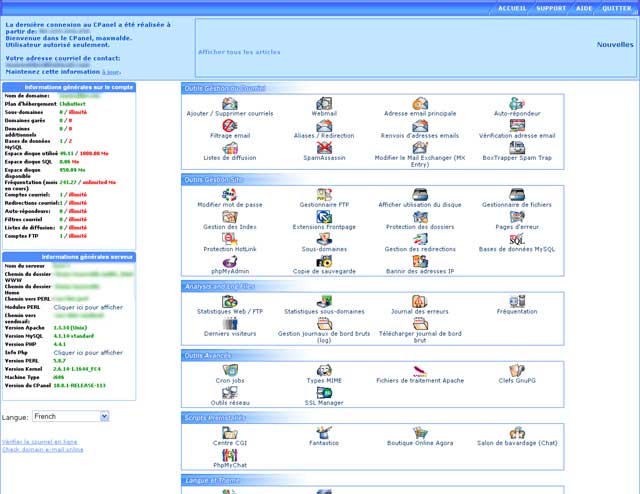The width and height of the screenshot is (640, 494).
Task: Go to ACCUEIL in top menu
Action: tap(512, 8)
